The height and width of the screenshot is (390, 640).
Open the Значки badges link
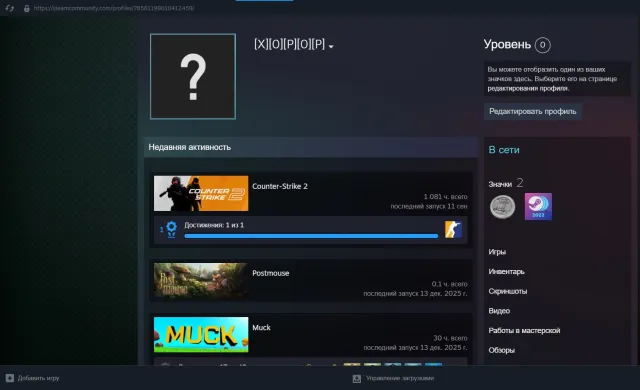(x=500, y=184)
